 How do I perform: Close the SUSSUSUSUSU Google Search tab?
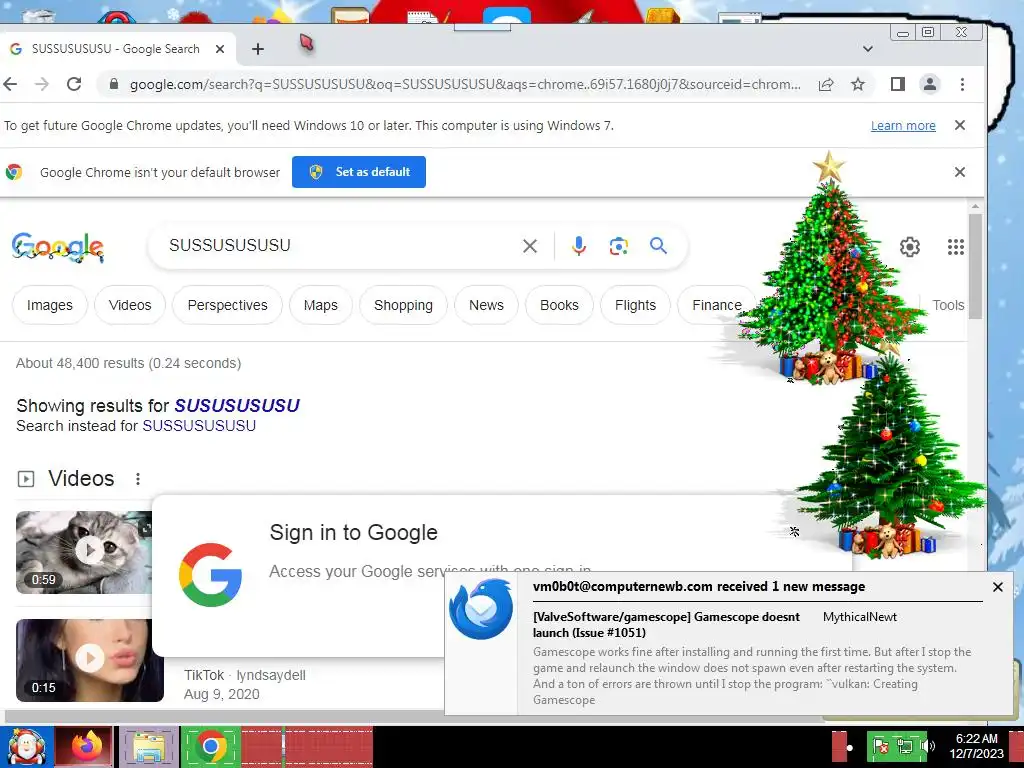[x=220, y=49]
